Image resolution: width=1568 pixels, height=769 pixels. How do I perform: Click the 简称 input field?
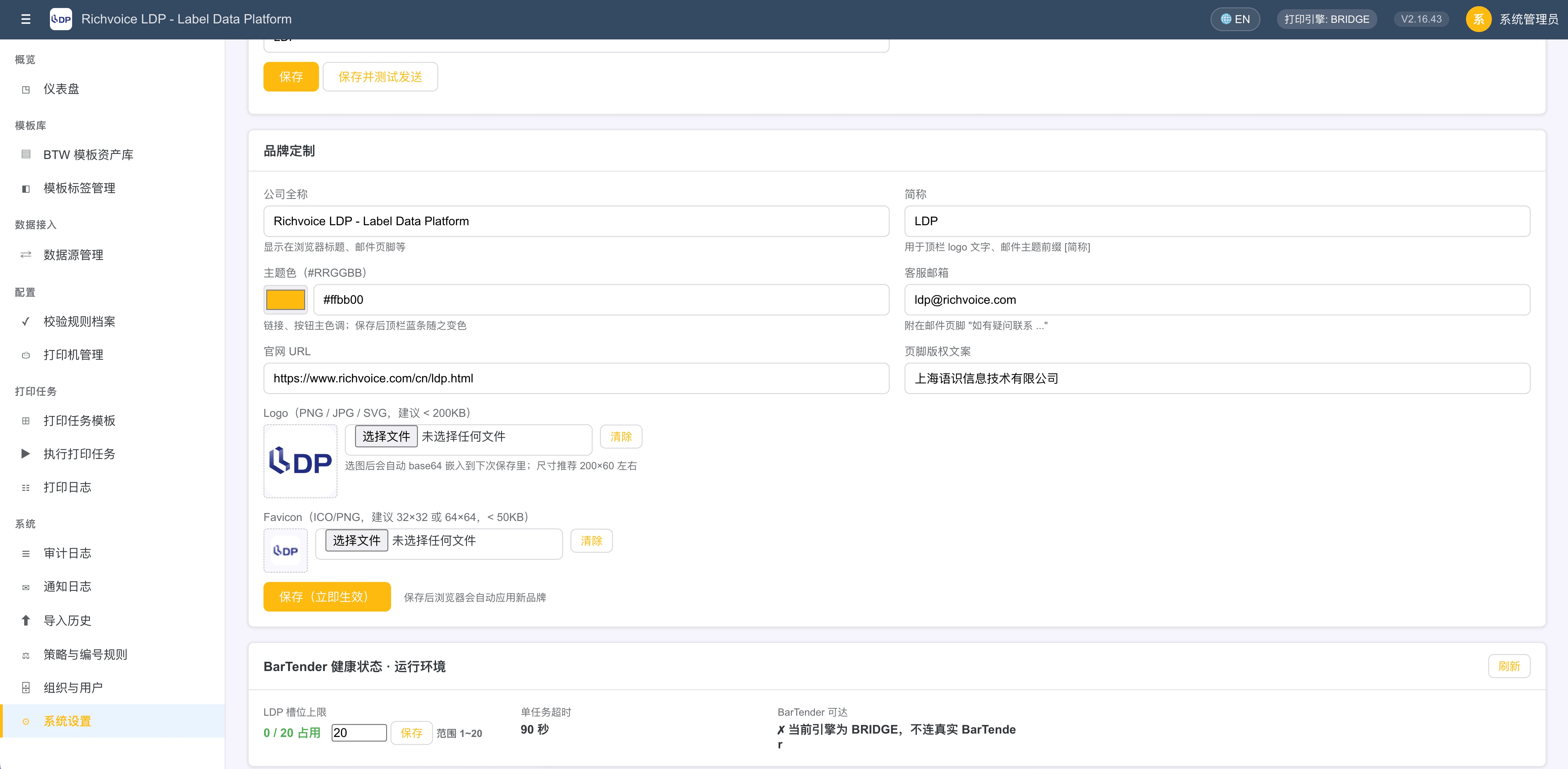(1217, 221)
